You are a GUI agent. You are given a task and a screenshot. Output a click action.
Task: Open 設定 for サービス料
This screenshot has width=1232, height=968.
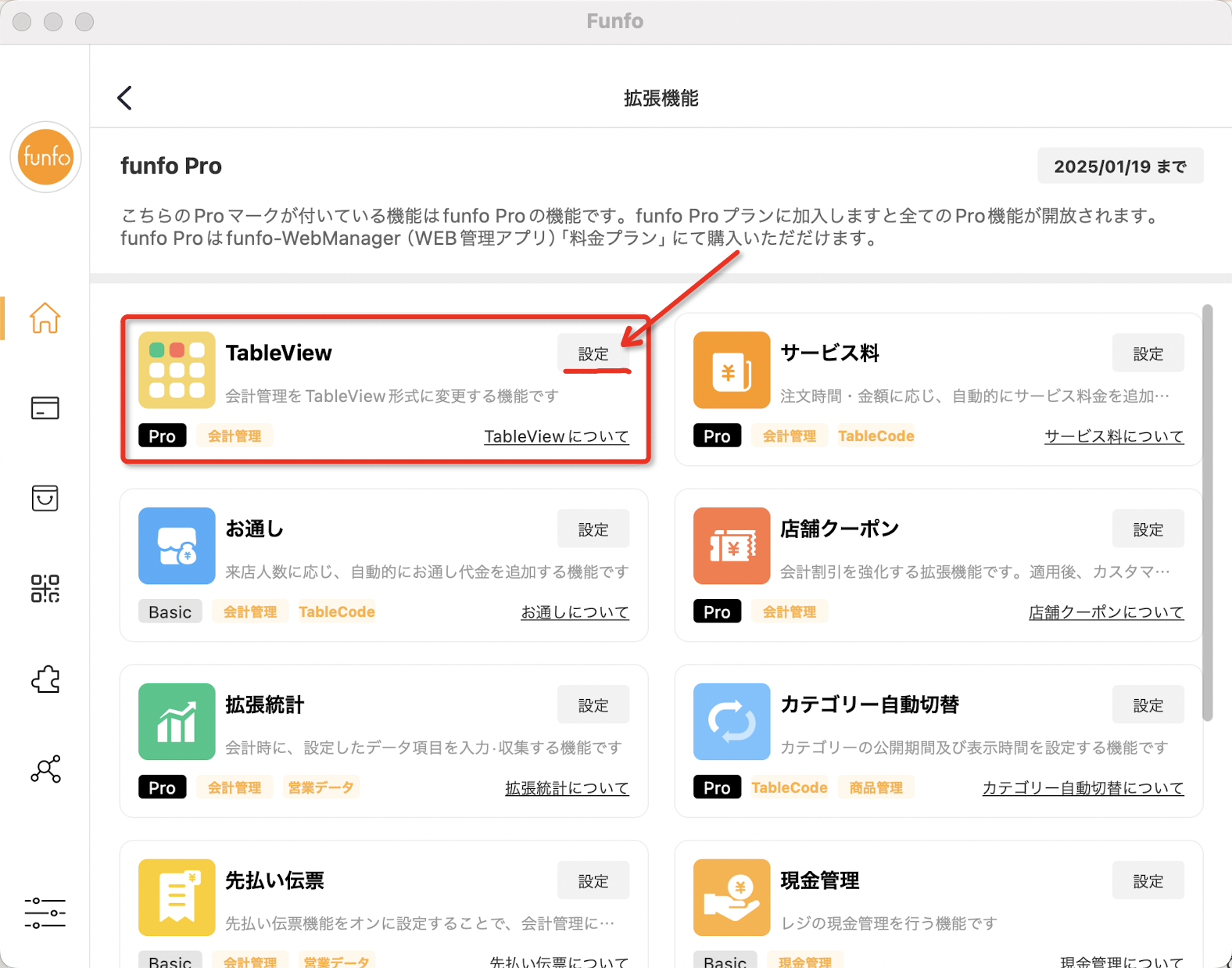coord(1148,353)
